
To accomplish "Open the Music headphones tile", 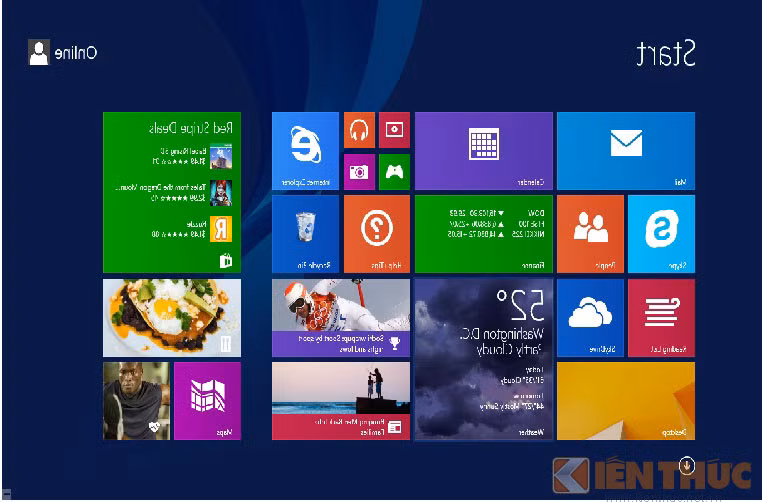I will (359, 129).
